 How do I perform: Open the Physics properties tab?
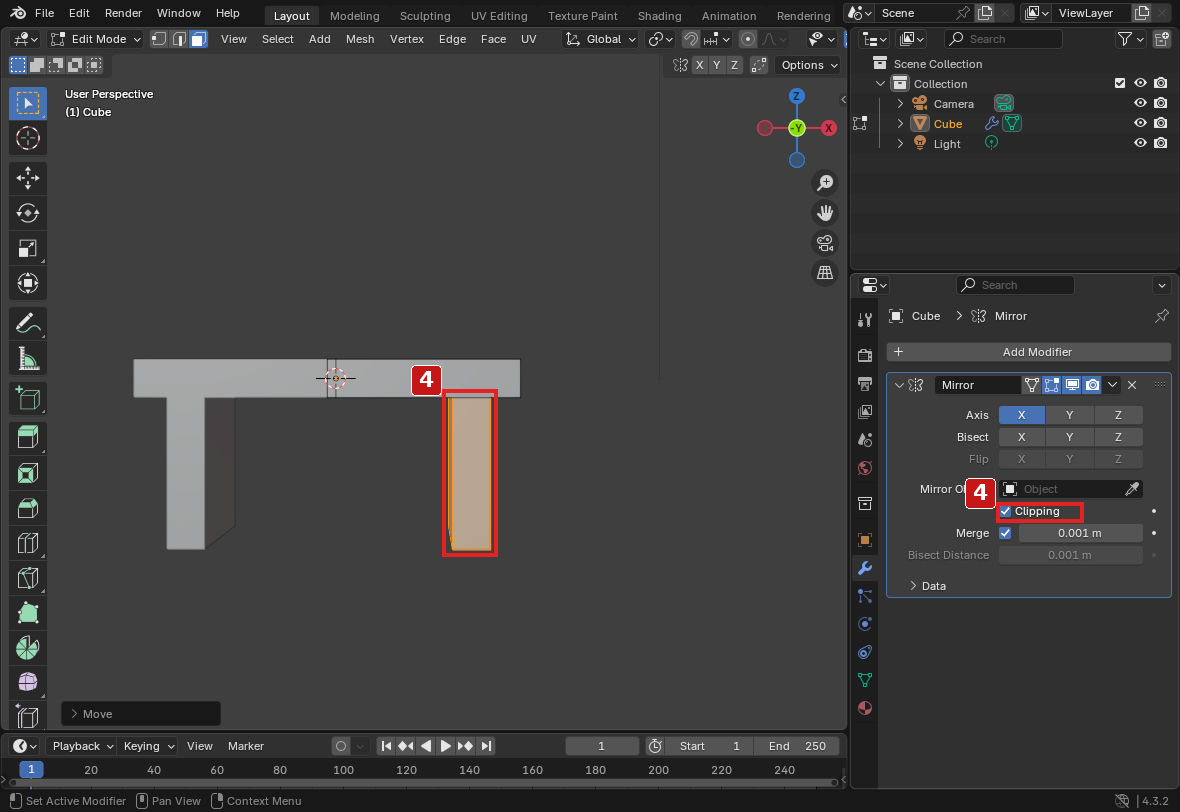point(865,624)
